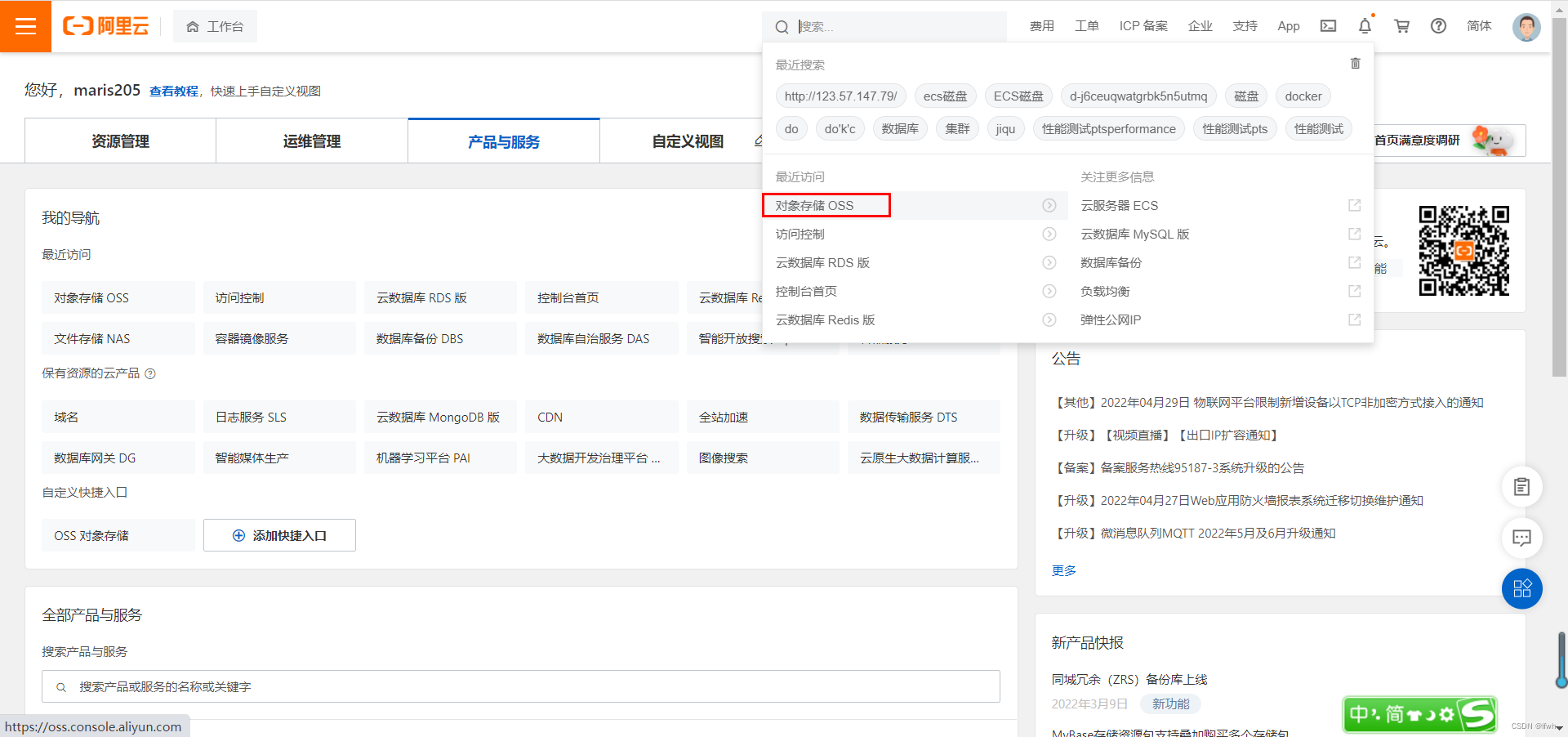
Task: Open the shopping cart
Action: [x=1401, y=26]
